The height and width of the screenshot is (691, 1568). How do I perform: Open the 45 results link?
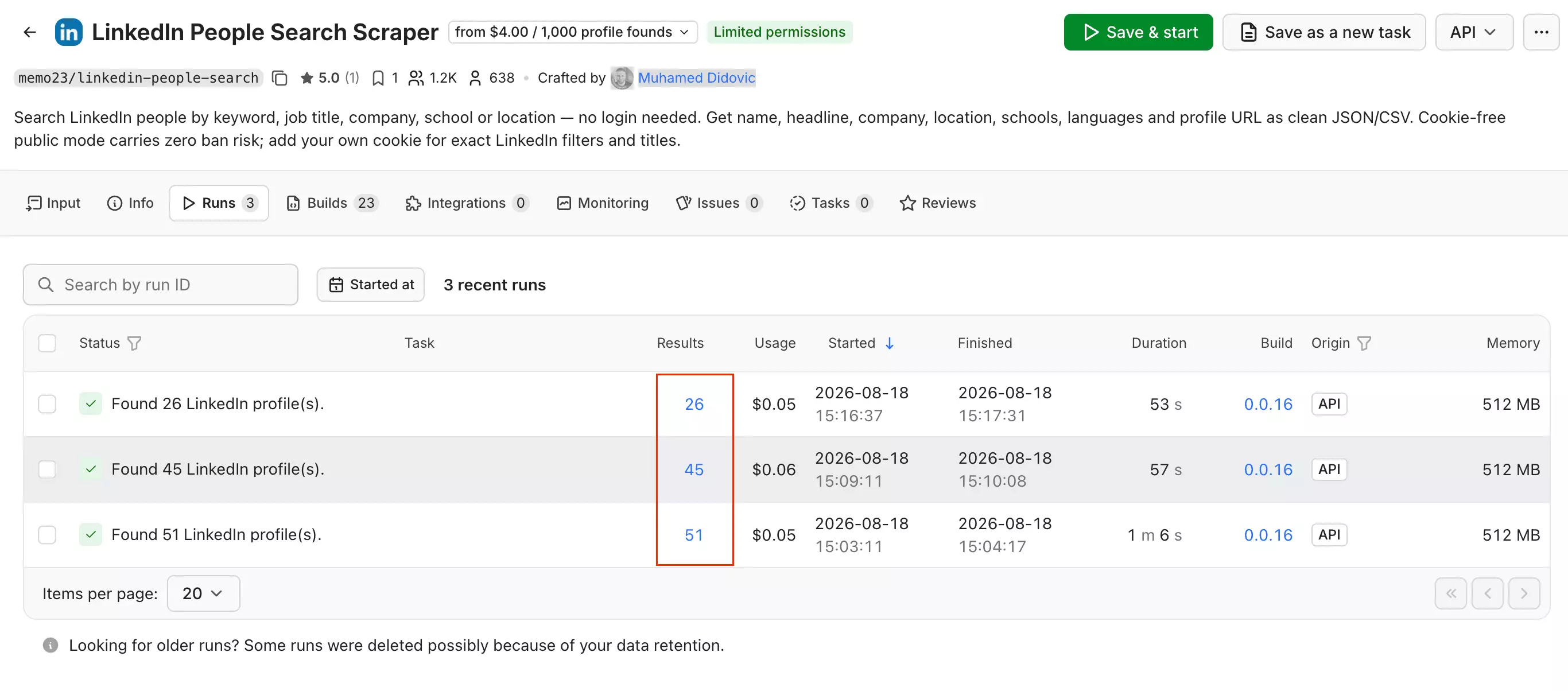[x=694, y=469]
